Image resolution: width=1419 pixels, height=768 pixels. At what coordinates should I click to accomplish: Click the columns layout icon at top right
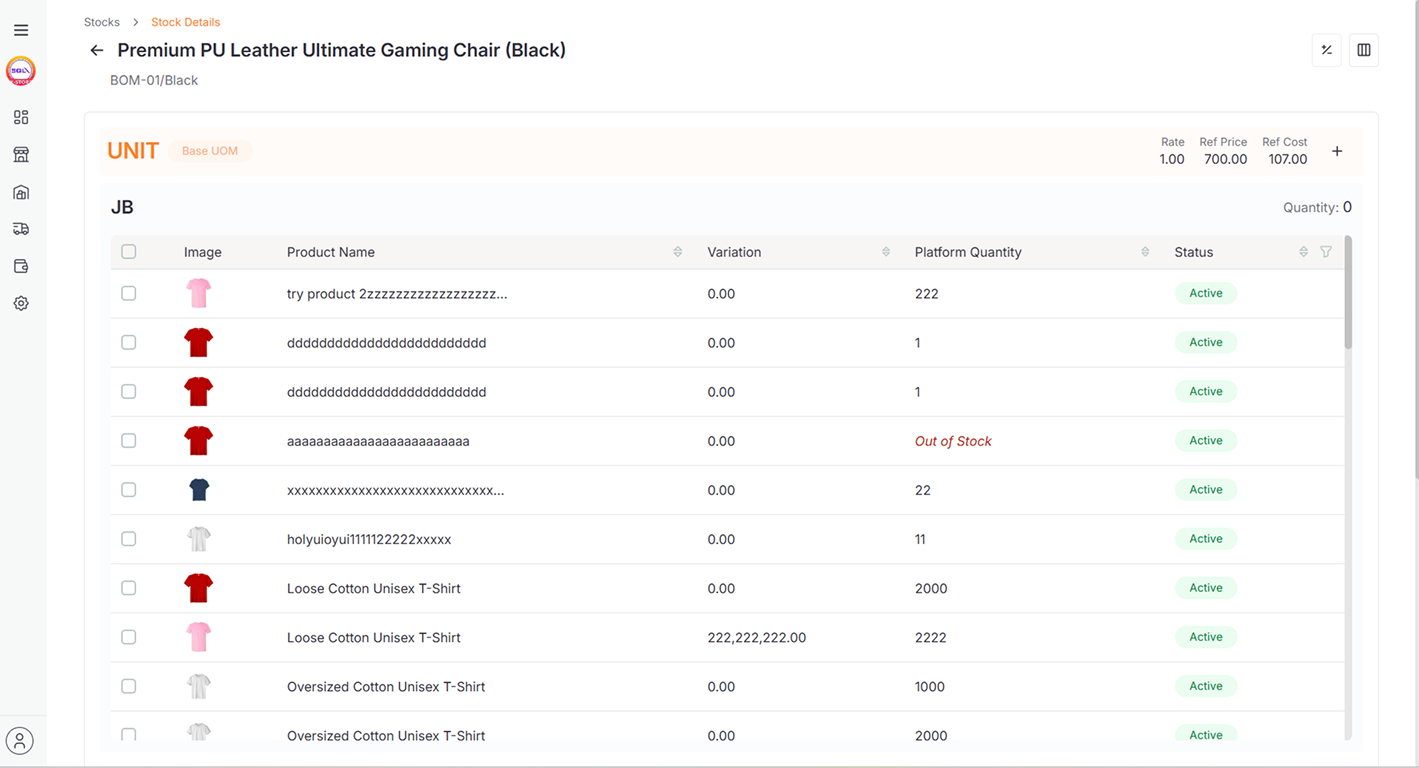coord(1363,50)
